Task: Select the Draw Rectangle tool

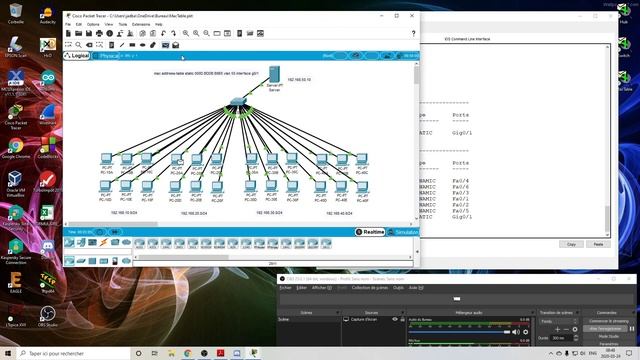Action: pos(132,45)
